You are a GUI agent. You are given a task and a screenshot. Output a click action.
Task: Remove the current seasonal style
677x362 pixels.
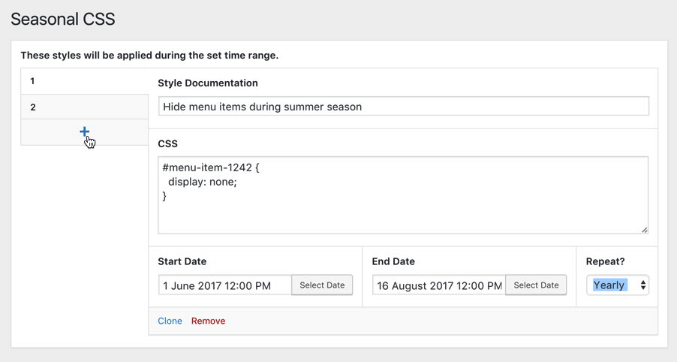(x=208, y=321)
